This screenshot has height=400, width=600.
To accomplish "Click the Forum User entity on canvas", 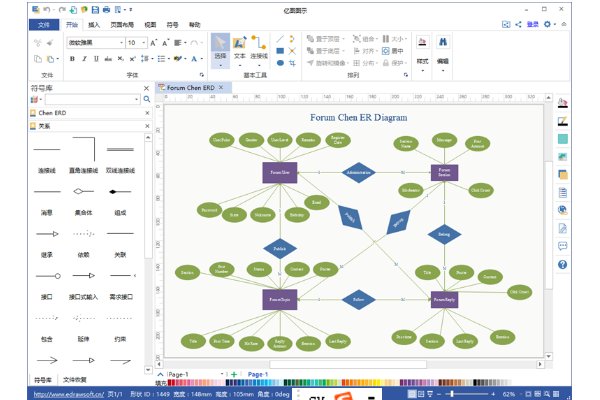I will (x=280, y=172).
